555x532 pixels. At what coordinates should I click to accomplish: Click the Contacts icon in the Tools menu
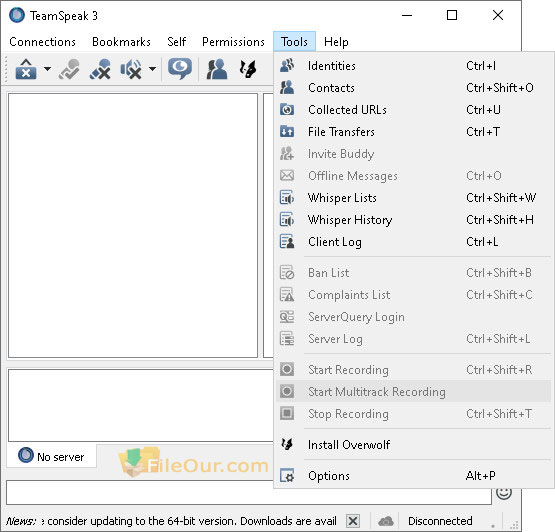click(x=287, y=88)
